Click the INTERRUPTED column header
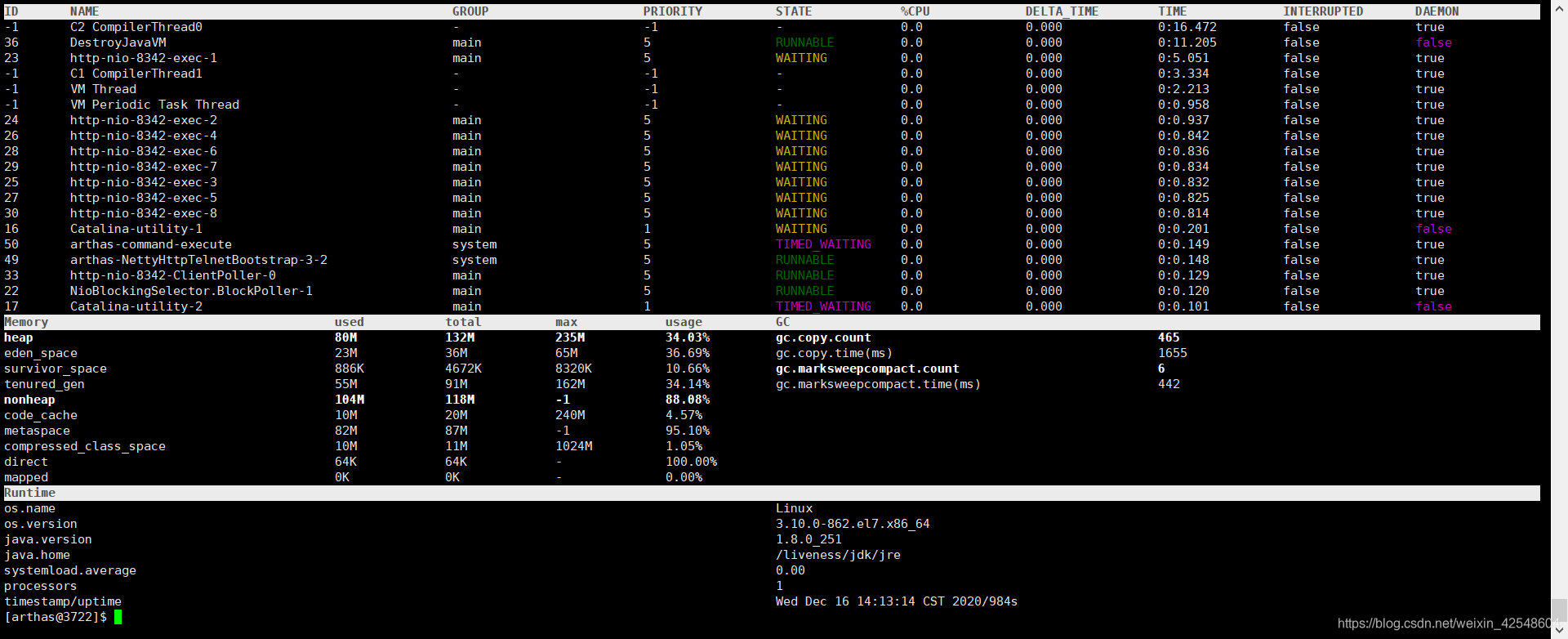Viewport: 1568px width, 639px height. (1323, 11)
